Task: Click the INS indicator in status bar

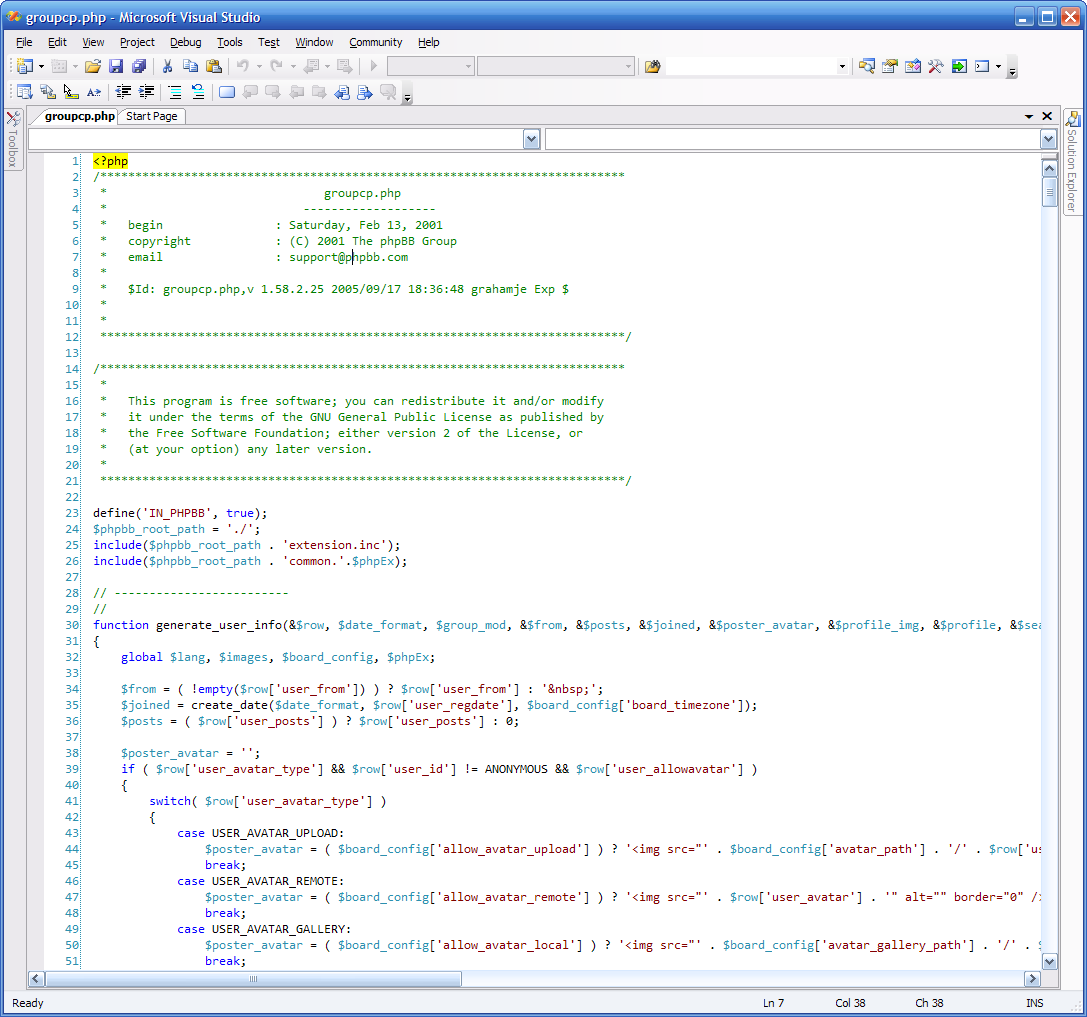Action: (x=1034, y=1003)
